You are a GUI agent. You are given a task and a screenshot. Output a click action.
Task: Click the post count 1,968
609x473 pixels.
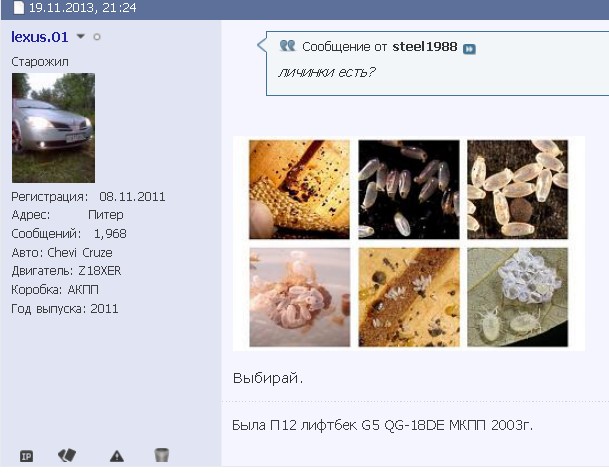click(x=110, y=233)
